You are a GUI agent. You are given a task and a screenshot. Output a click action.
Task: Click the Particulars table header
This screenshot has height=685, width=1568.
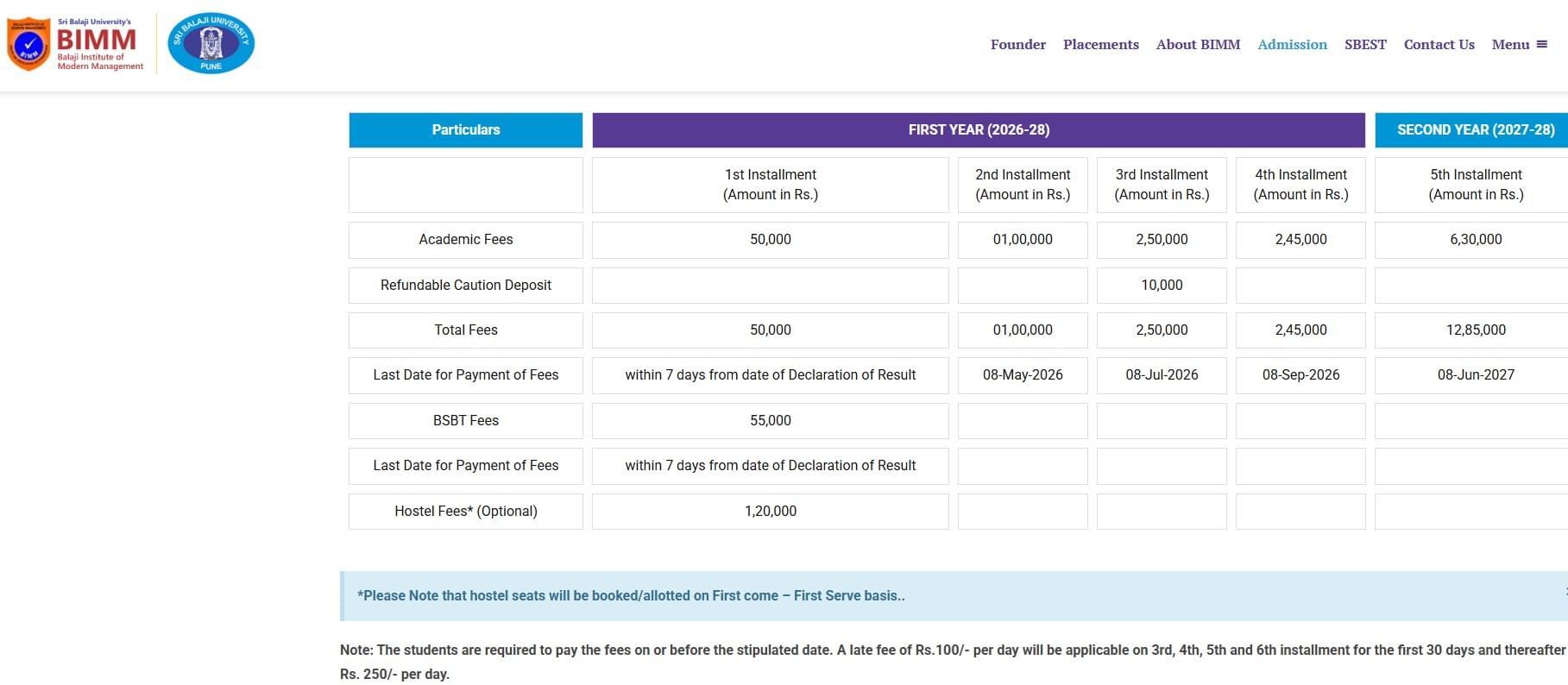click(465, 129)
